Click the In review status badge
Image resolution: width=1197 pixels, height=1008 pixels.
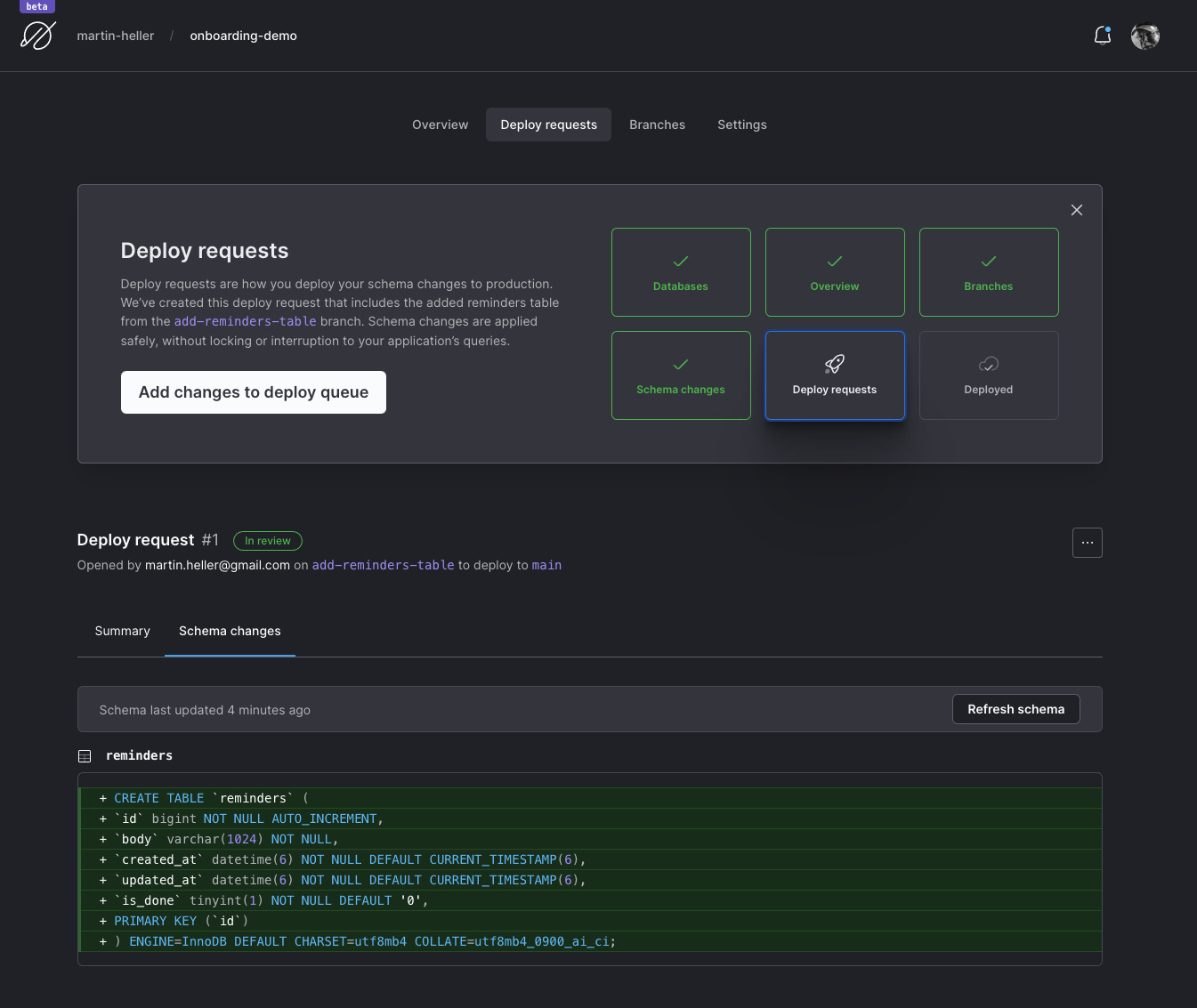(x=268, y=541)
